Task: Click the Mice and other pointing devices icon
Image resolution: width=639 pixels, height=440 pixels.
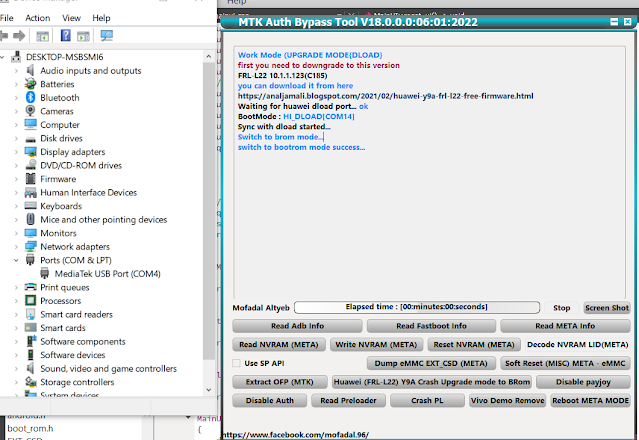Action: [x=31, y=219]
